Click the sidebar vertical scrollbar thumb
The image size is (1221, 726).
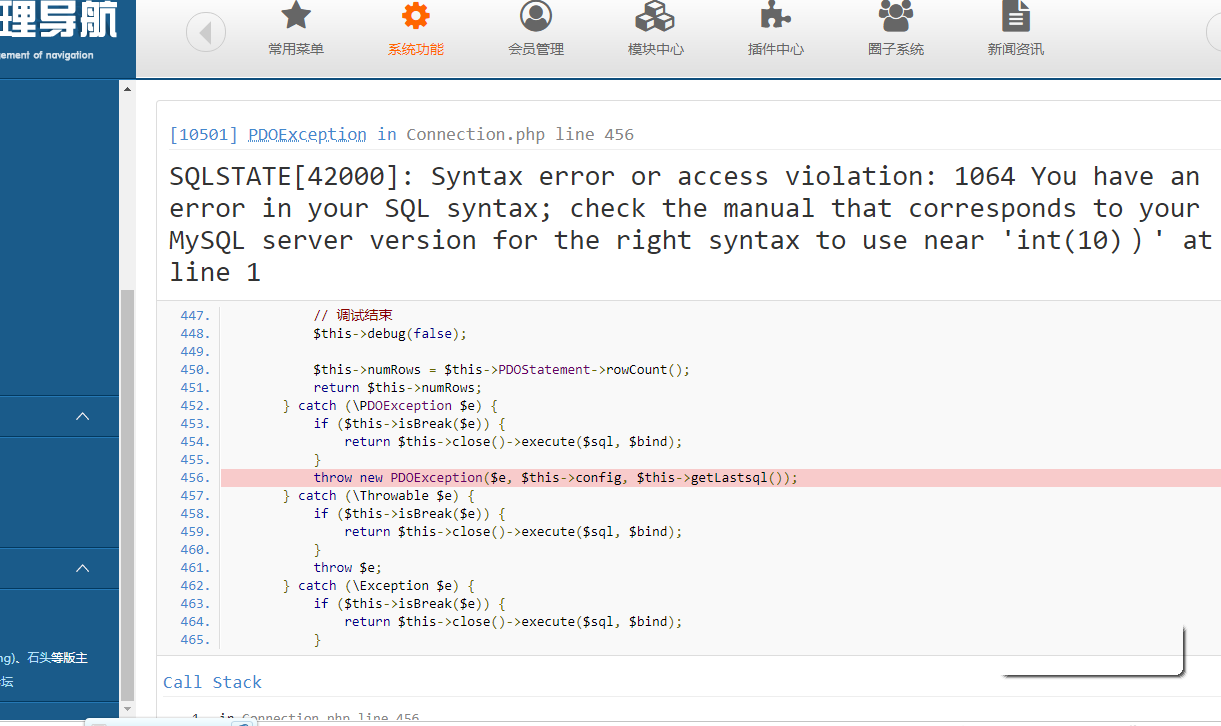point(127,490)
